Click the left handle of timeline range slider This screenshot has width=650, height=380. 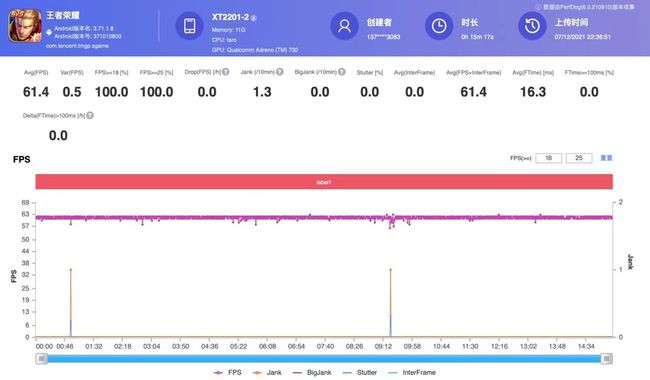41,358
